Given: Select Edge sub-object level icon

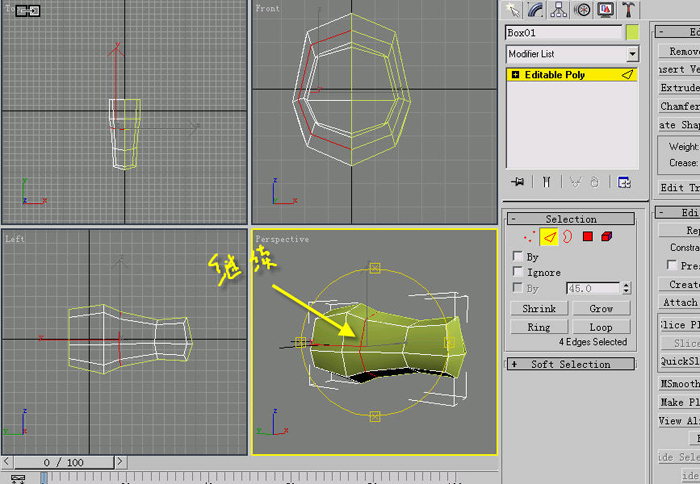Looking at the screenshot, I should click(x=549, y=237).
